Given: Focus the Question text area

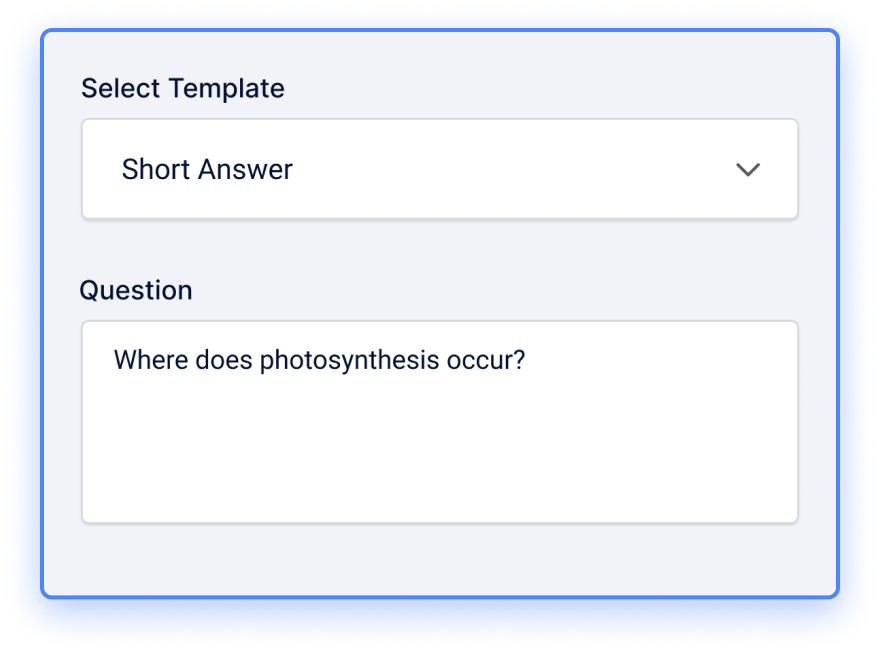Looking at the screenshot, I should pyautogui.click(x=439, y=422).
